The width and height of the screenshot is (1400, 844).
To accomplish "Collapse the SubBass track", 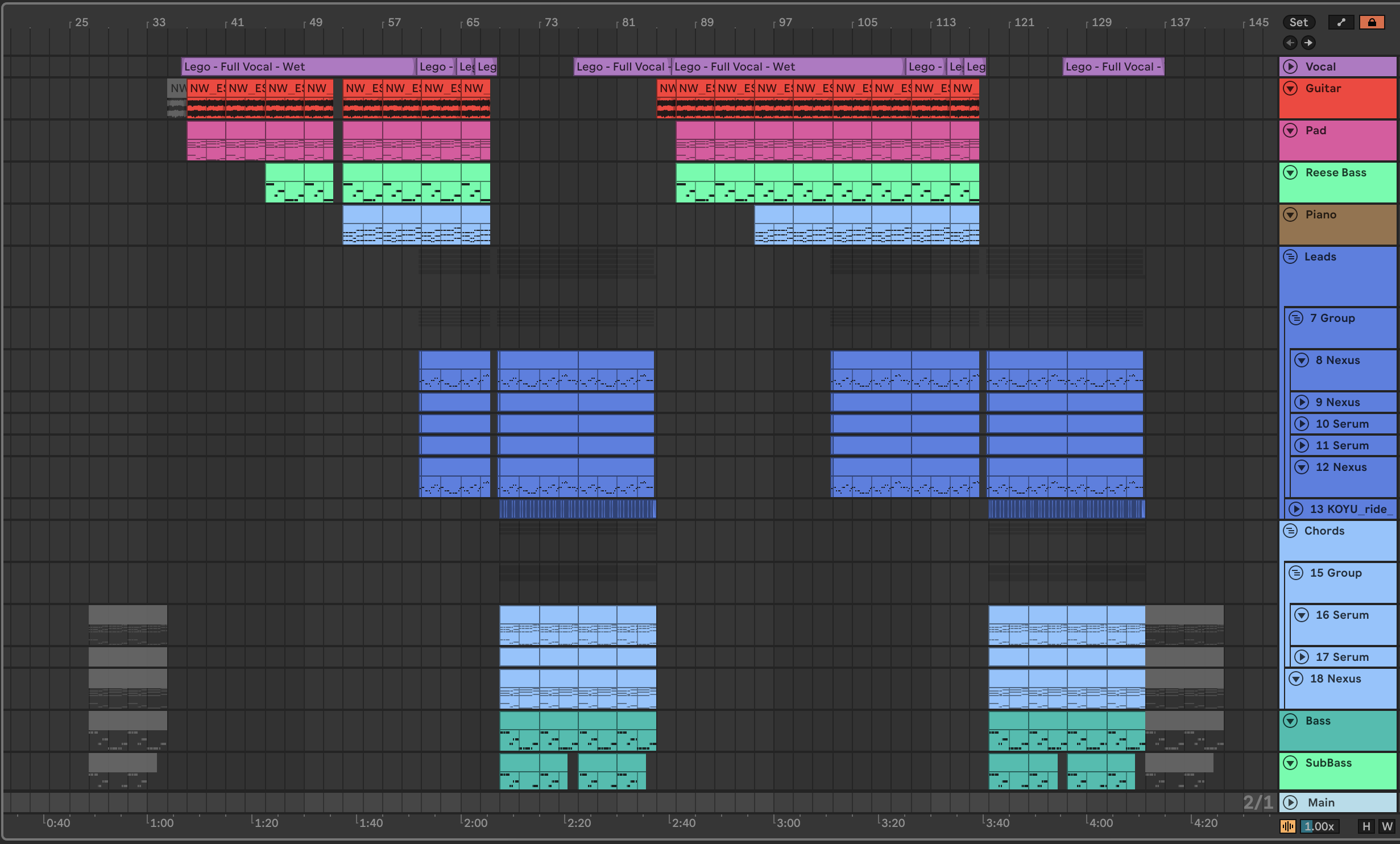I will pyautogui.click(x=1290, y=763).
